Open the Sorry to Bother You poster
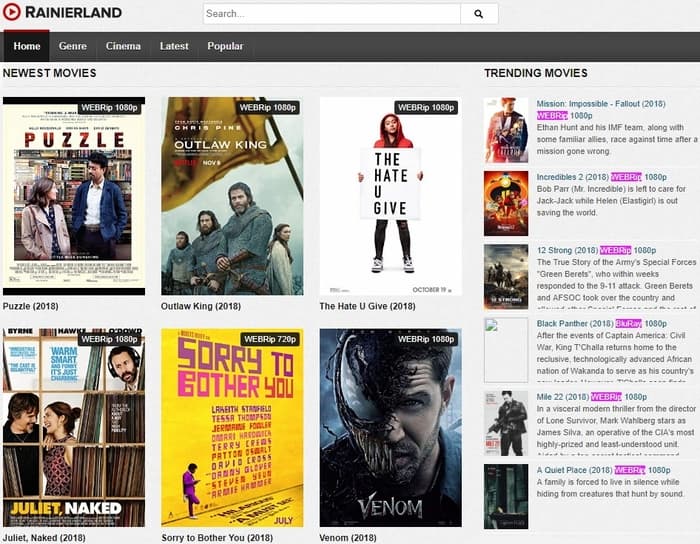700x544 pixels. (x=232, y=428)
